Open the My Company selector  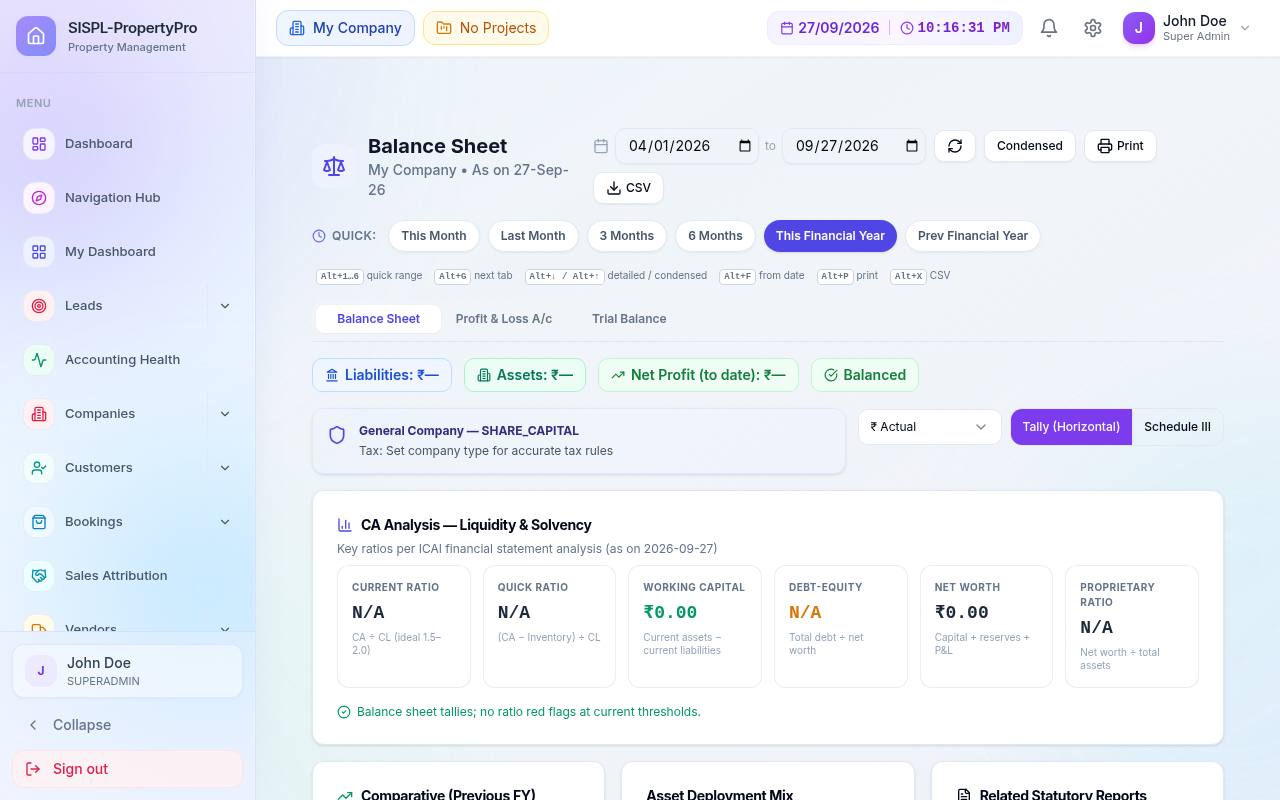pos(345,28)
